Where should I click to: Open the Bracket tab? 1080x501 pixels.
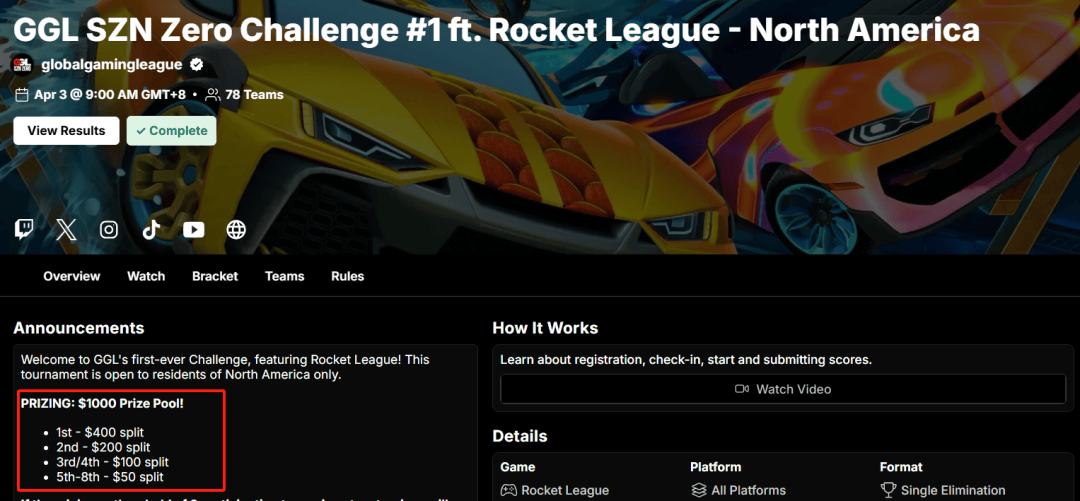[x=215, y=276]
